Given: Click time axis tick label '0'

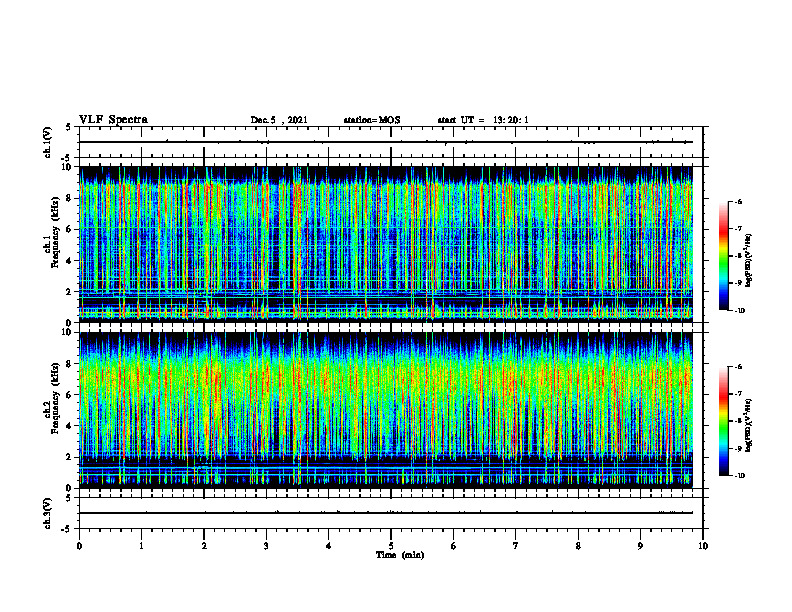Looking at the screenshot, I should coord(79,546).
